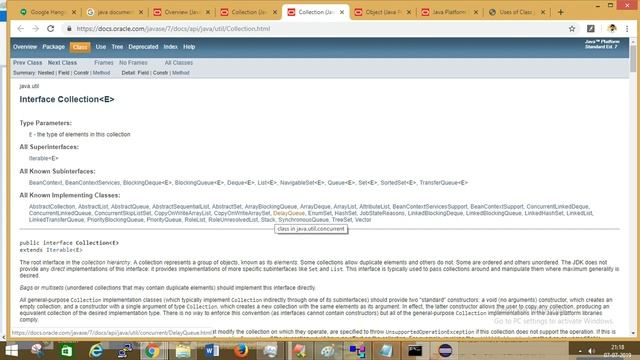Screen dimensions: 640x360
Task: Open the ConcurrentLinkedDeque class link
Action: tap(557, 207)
